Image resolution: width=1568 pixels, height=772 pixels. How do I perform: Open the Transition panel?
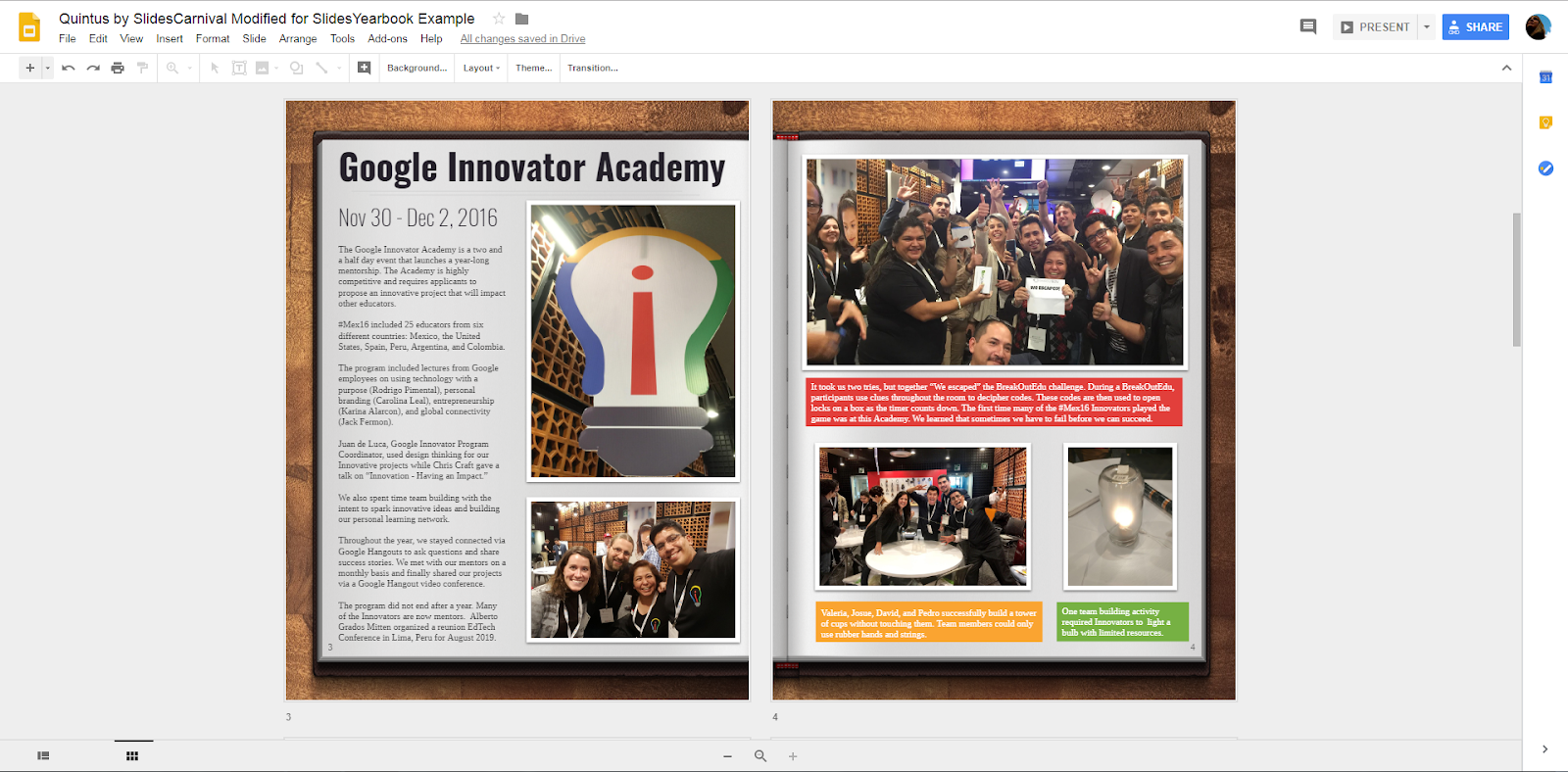592,68
